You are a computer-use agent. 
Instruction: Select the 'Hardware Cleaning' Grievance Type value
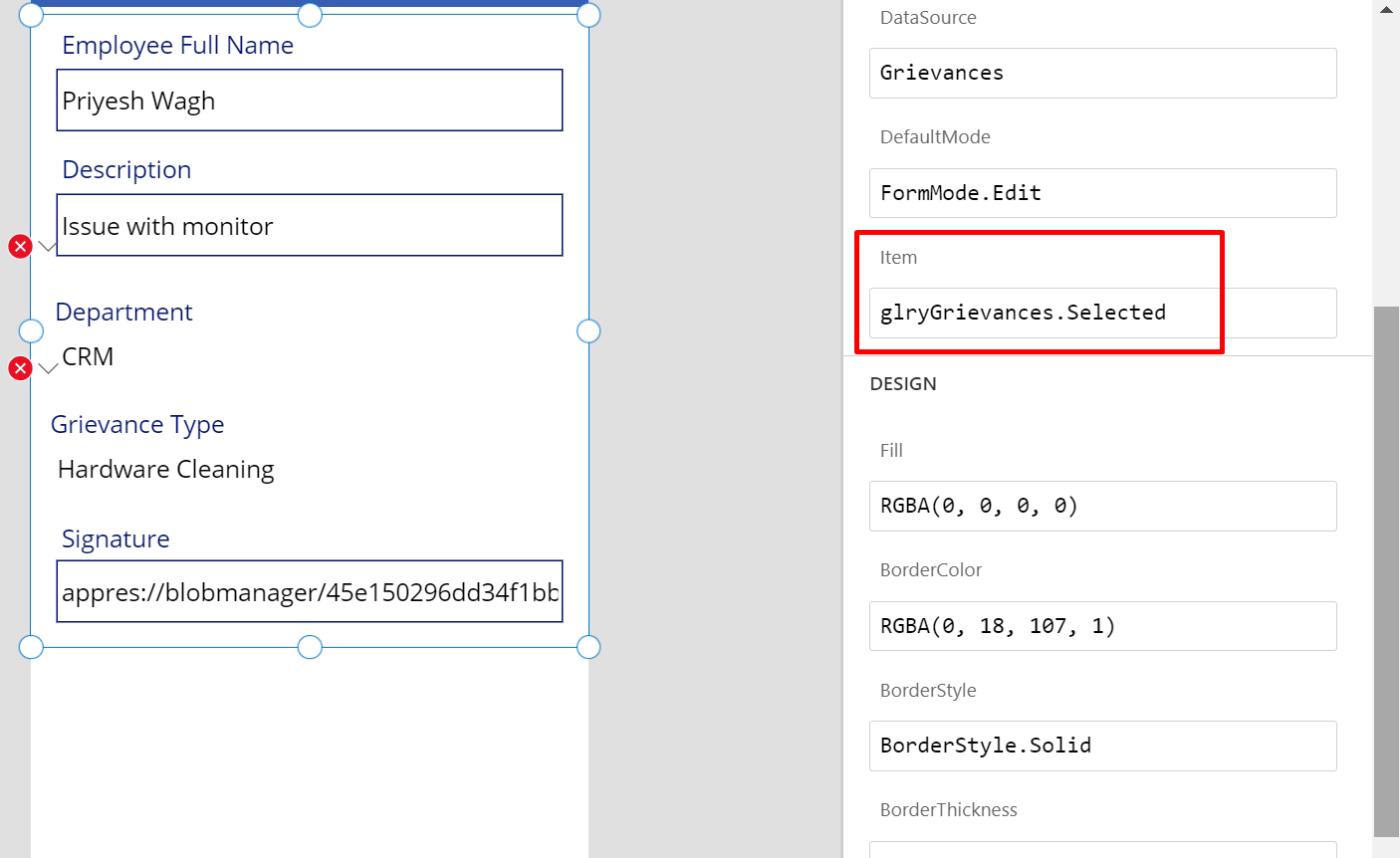pos(166,470)
